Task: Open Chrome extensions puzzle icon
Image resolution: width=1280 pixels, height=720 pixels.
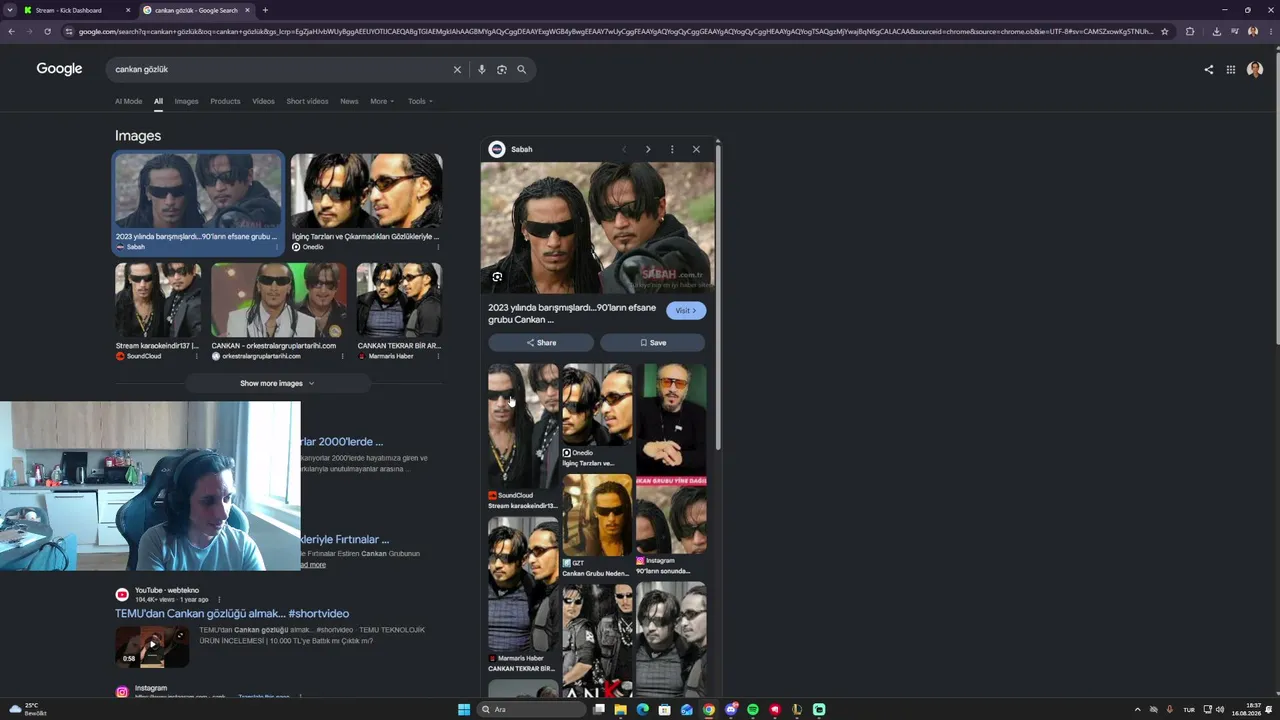Action: pyautogui.click(x=1190, y=31)
